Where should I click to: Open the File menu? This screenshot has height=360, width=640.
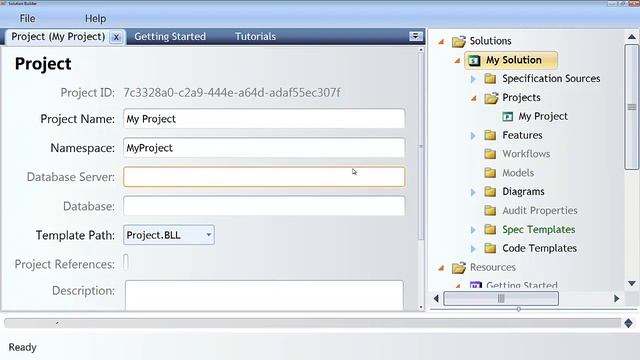pyautogui.click(x=27, y=18)
